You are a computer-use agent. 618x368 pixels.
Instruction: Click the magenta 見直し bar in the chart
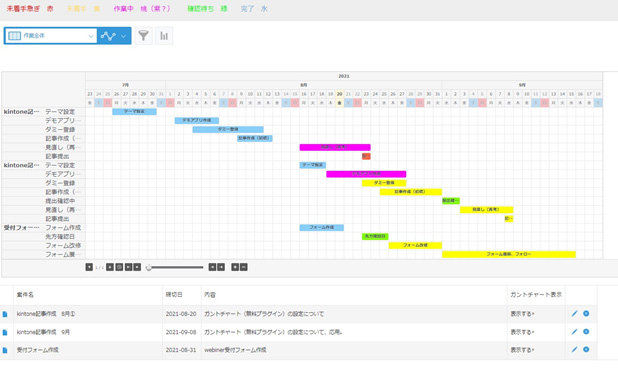335,147
